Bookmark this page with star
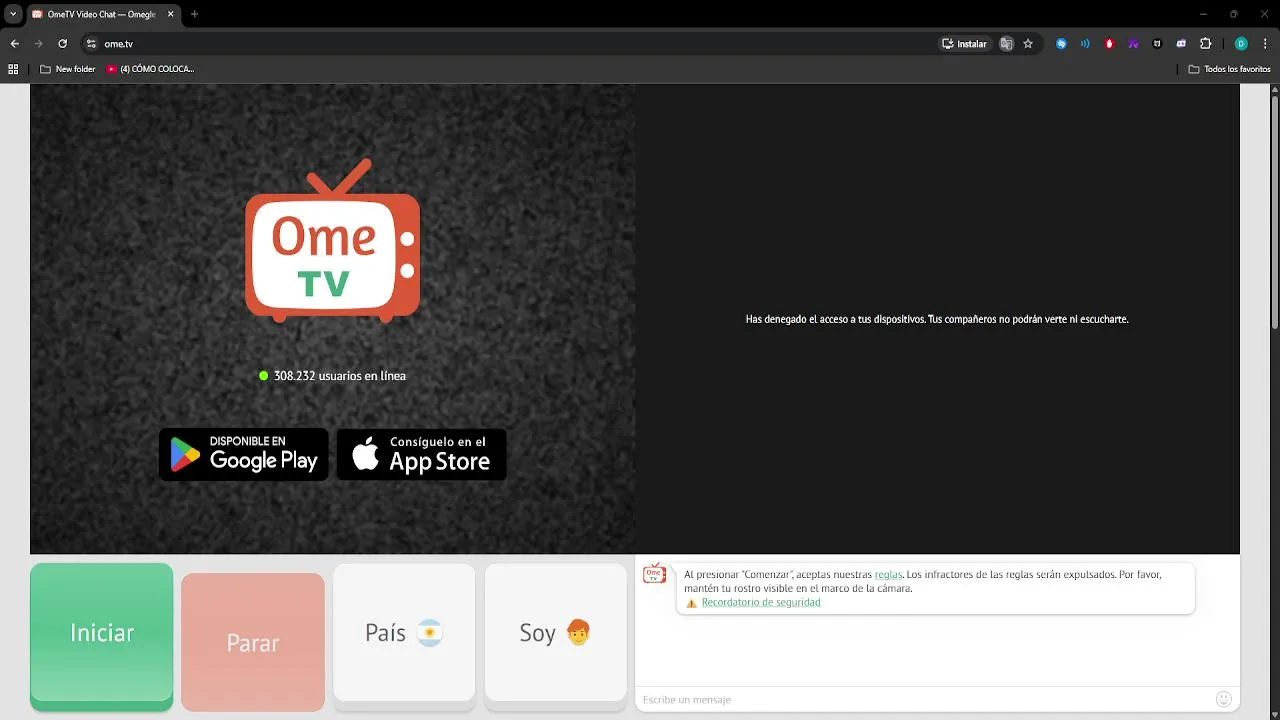 tap(1028, 44)
